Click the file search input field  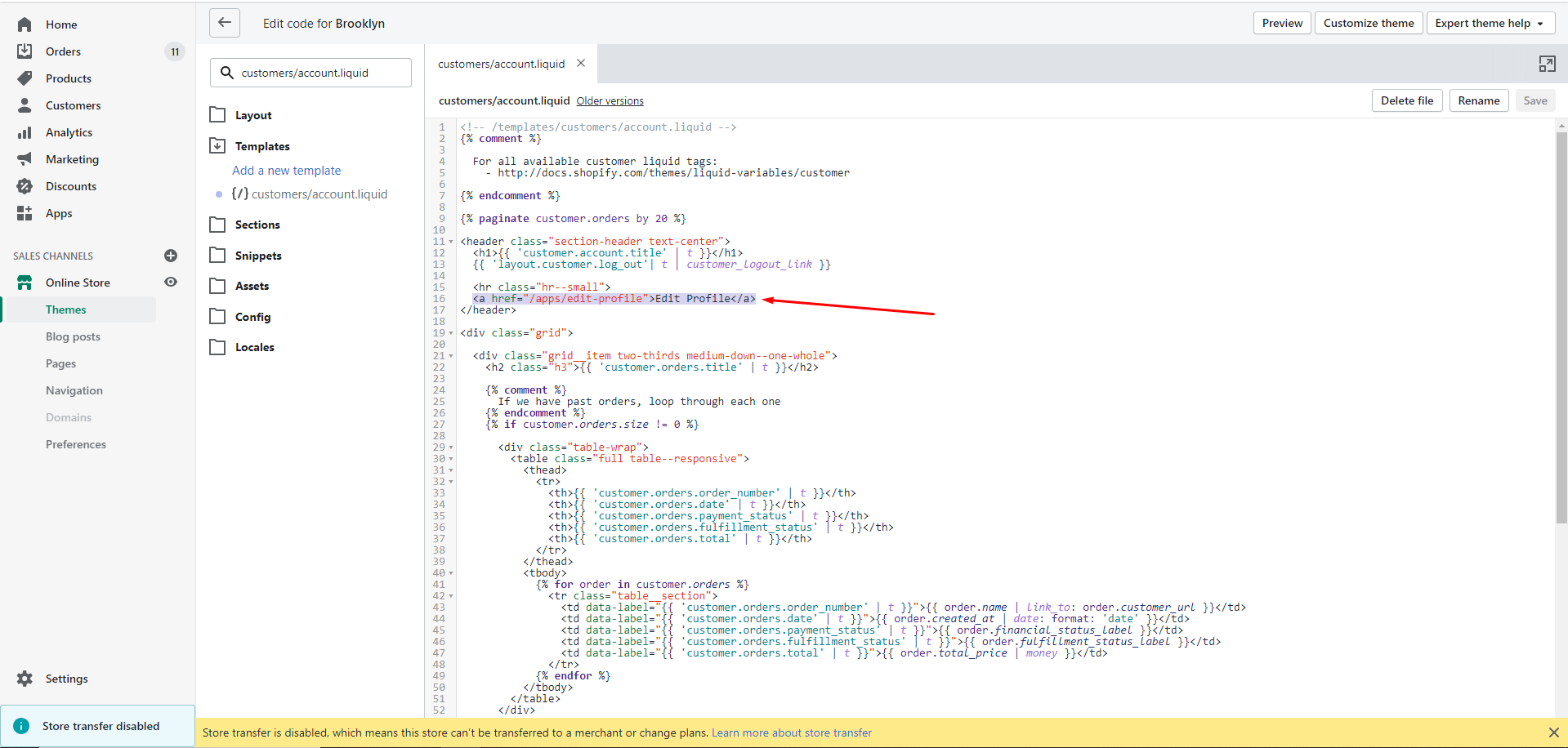311,73
